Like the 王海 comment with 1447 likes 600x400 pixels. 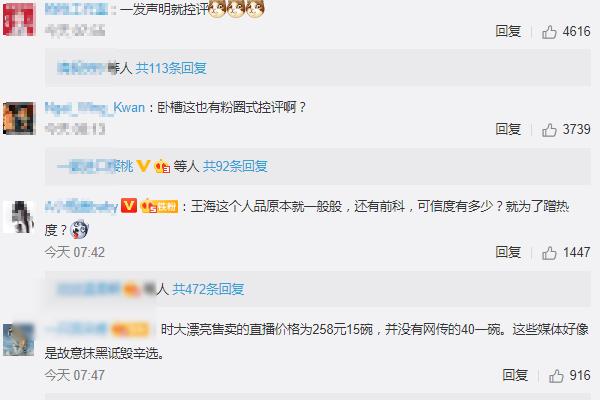[549, 253]
